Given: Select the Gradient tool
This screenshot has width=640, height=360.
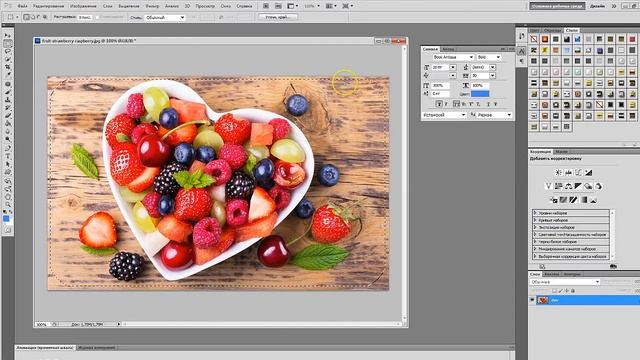Looking at the screenshot, I should pos(8,123).
